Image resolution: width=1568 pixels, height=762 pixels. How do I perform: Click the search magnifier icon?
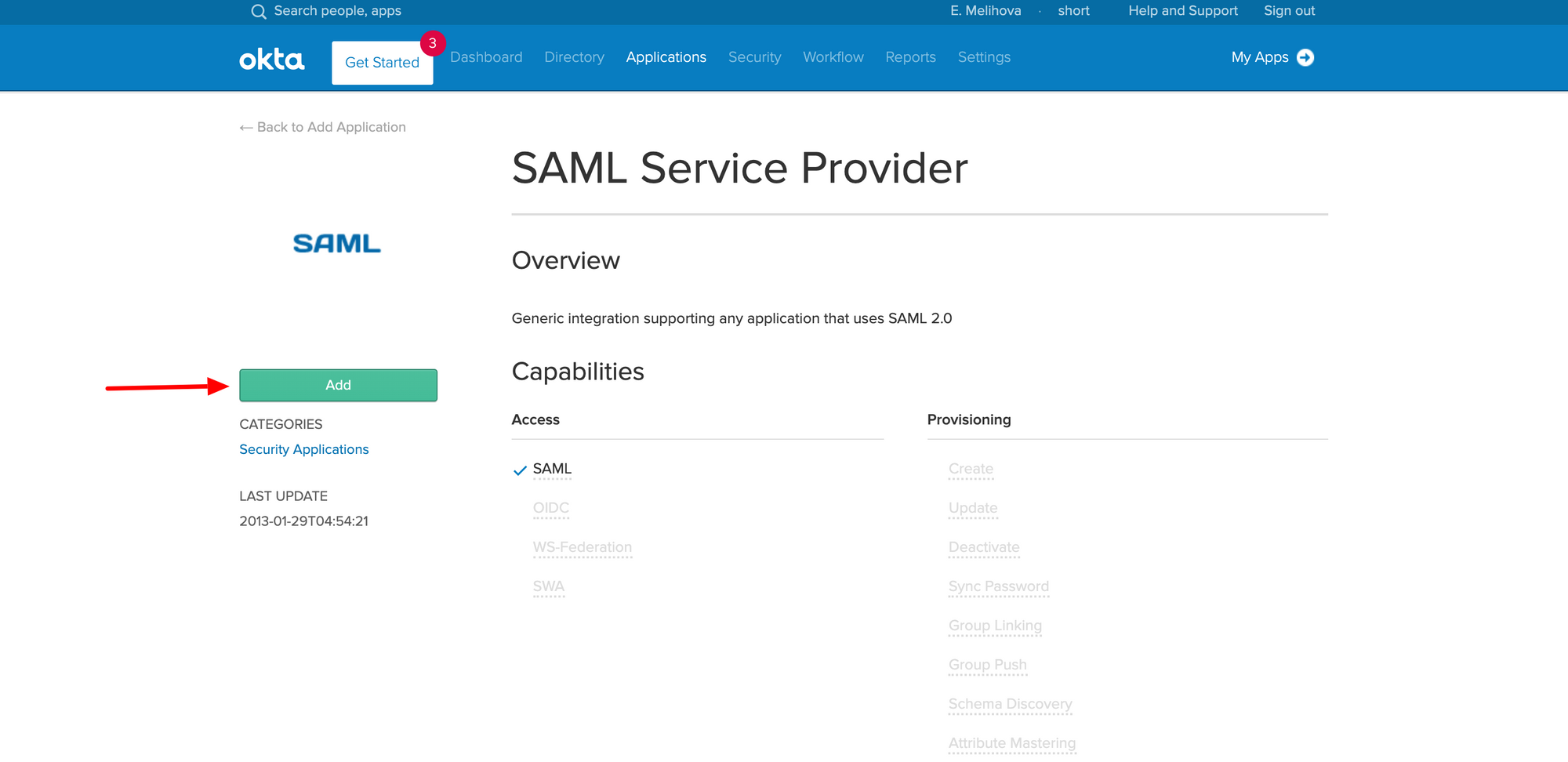coord(259,12)
